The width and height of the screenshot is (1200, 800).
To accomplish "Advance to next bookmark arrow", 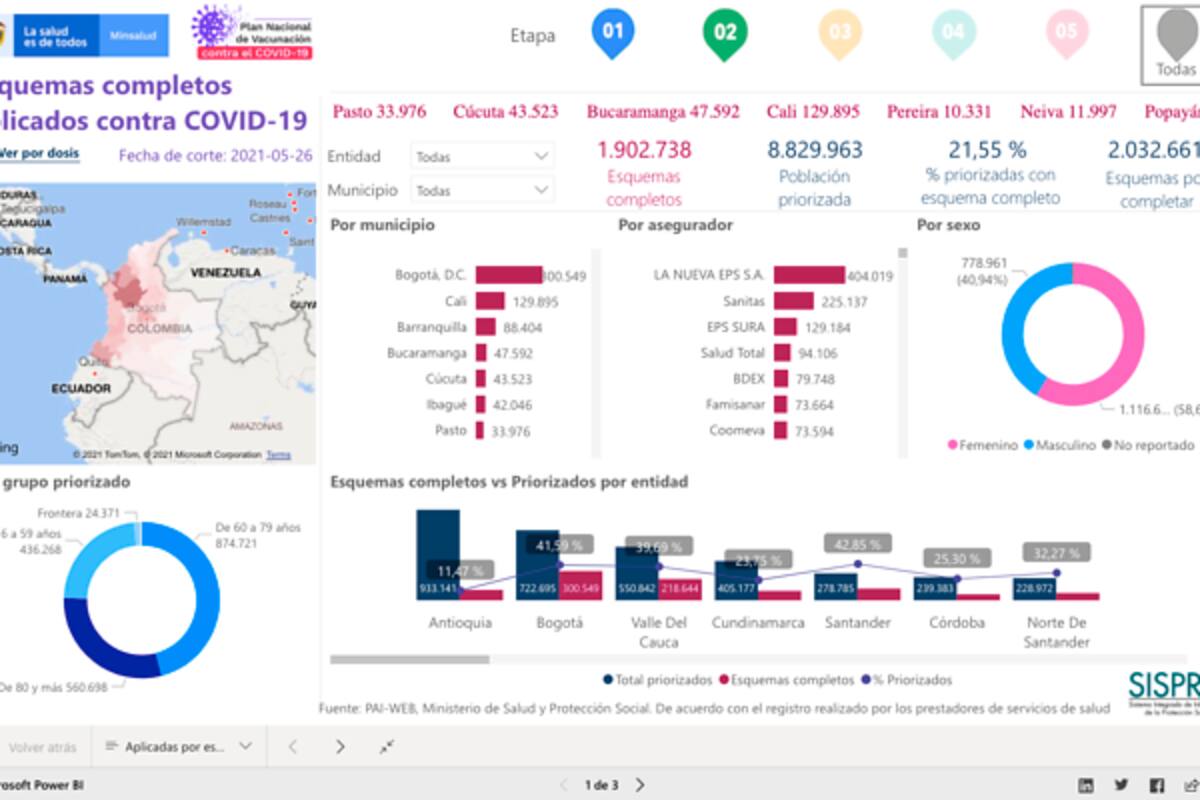I will tap(340, 746).
